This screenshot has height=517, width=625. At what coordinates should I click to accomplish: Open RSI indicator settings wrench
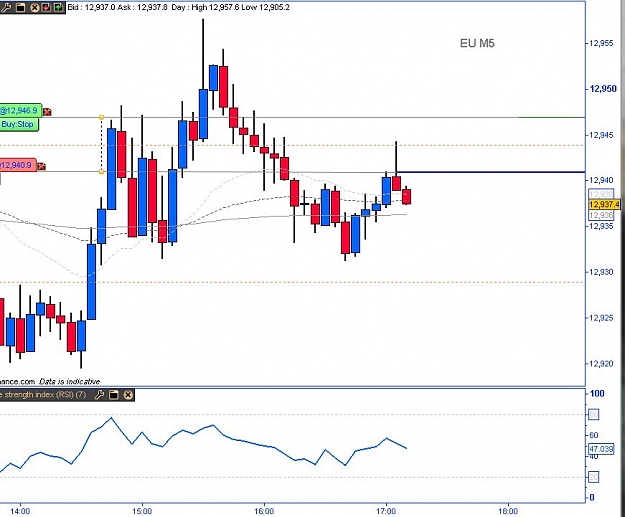click(x=100, y=395)
